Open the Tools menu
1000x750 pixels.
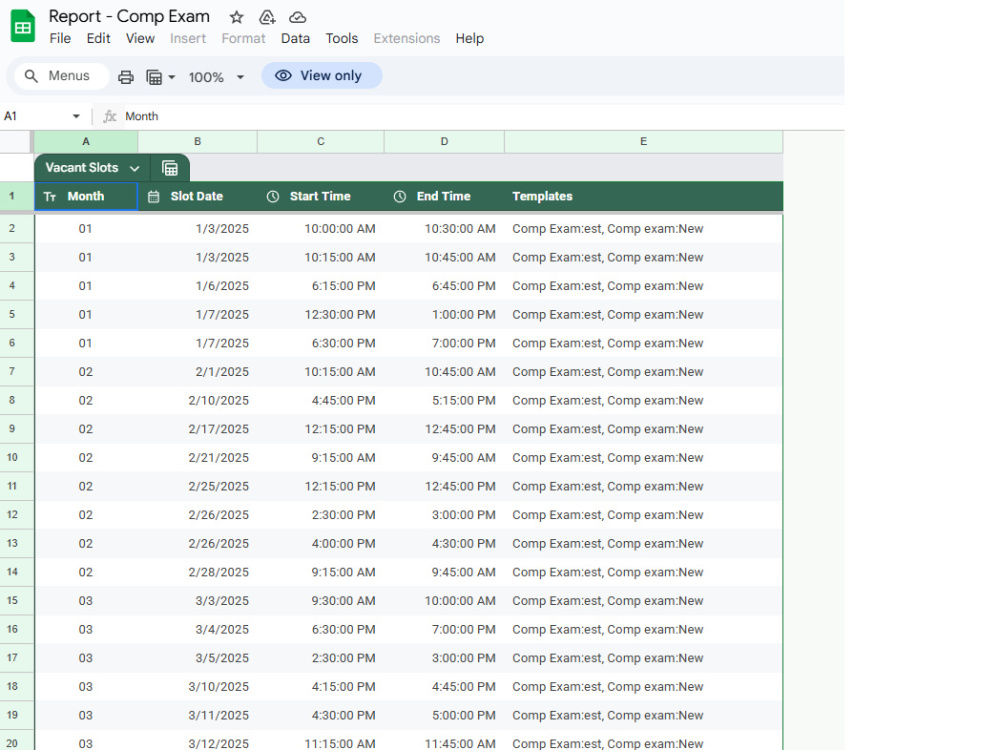click(342, 38)
